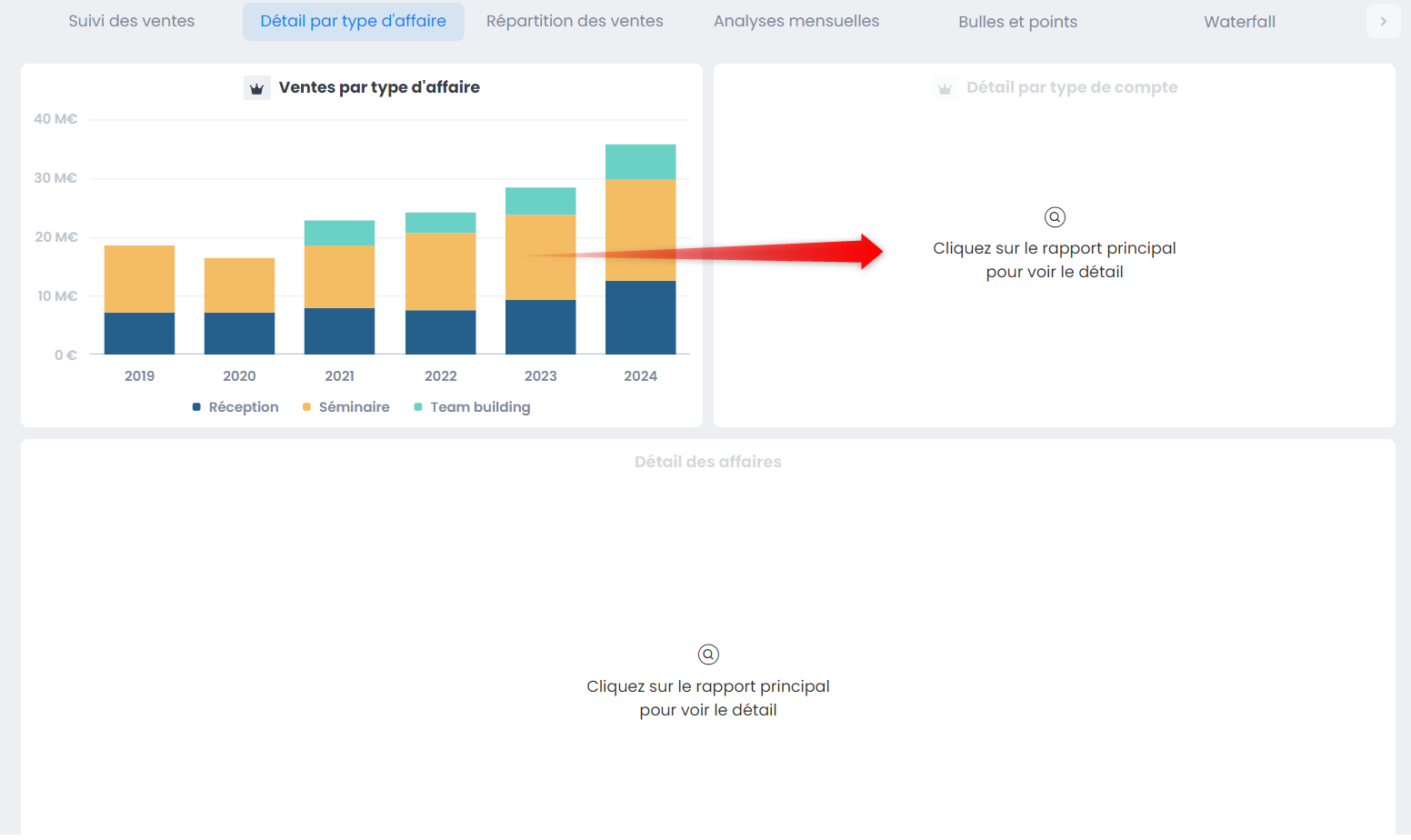Click the 2022 Séminaire bar segment
The width and height of the screenshot is (1411, 840).
[440, 272]
